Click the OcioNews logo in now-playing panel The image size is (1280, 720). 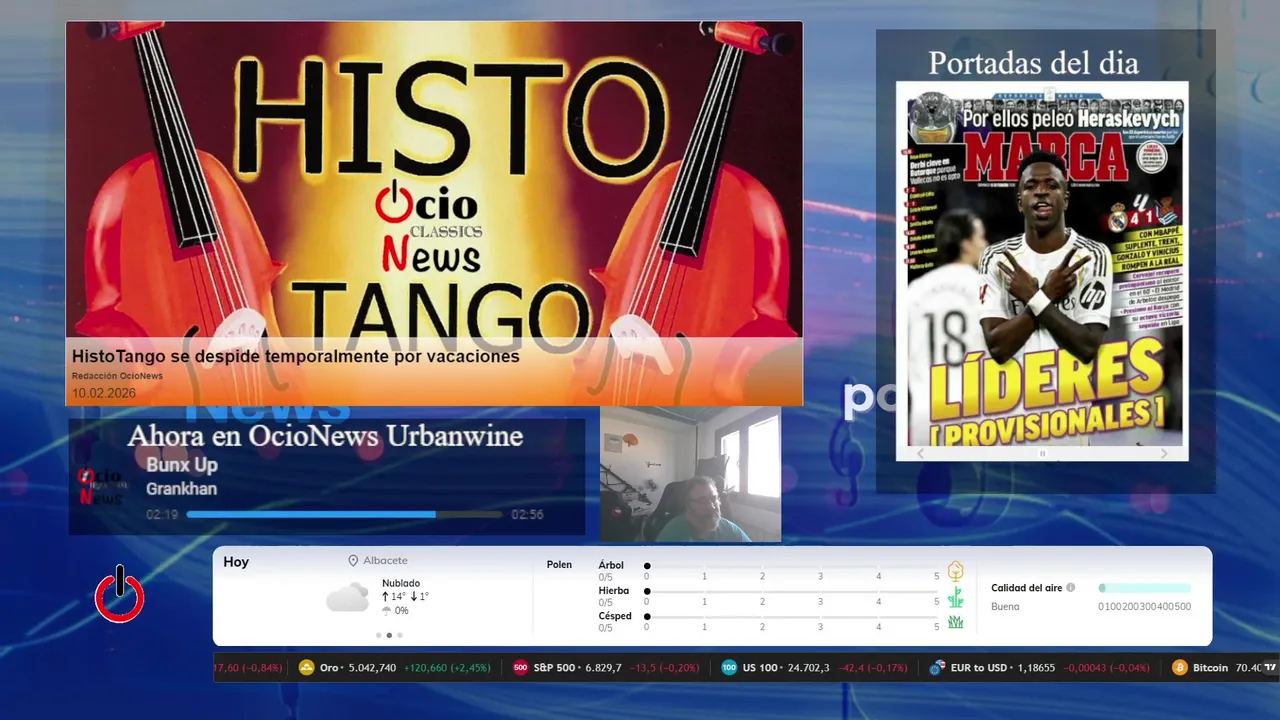pyautogui.click(x=100, y=486)
